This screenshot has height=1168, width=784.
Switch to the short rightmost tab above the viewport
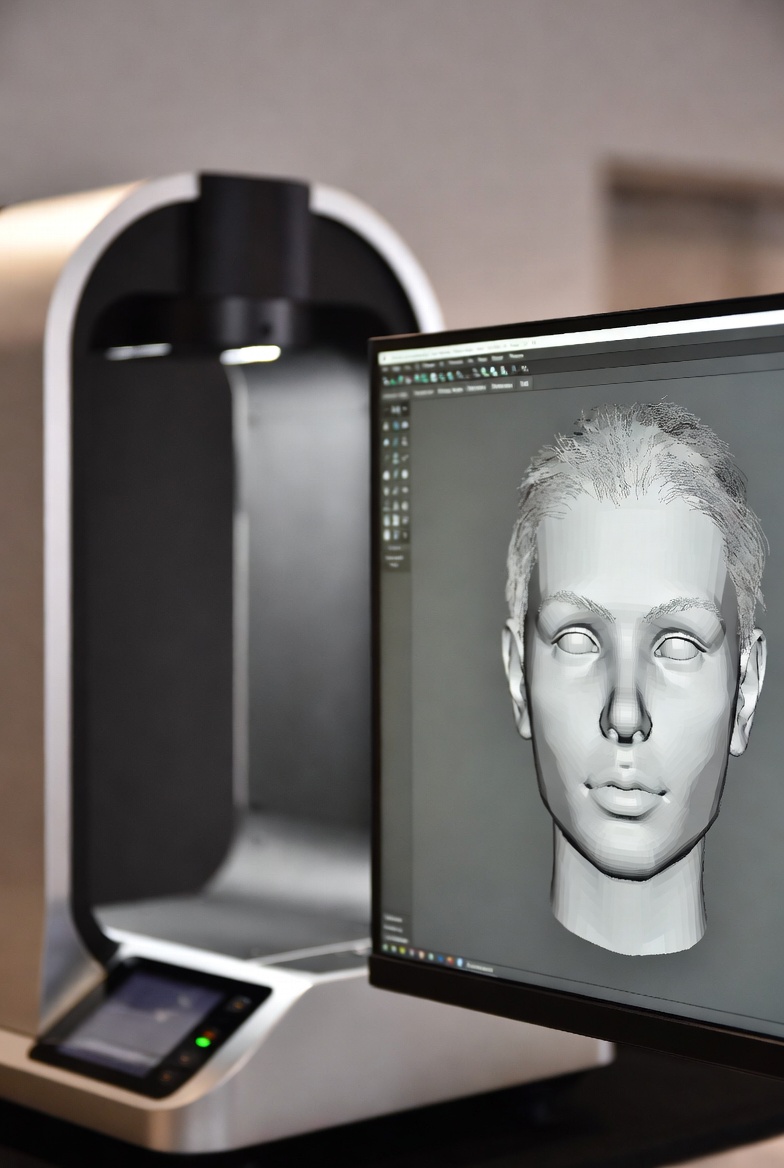[x=525, y=383]
